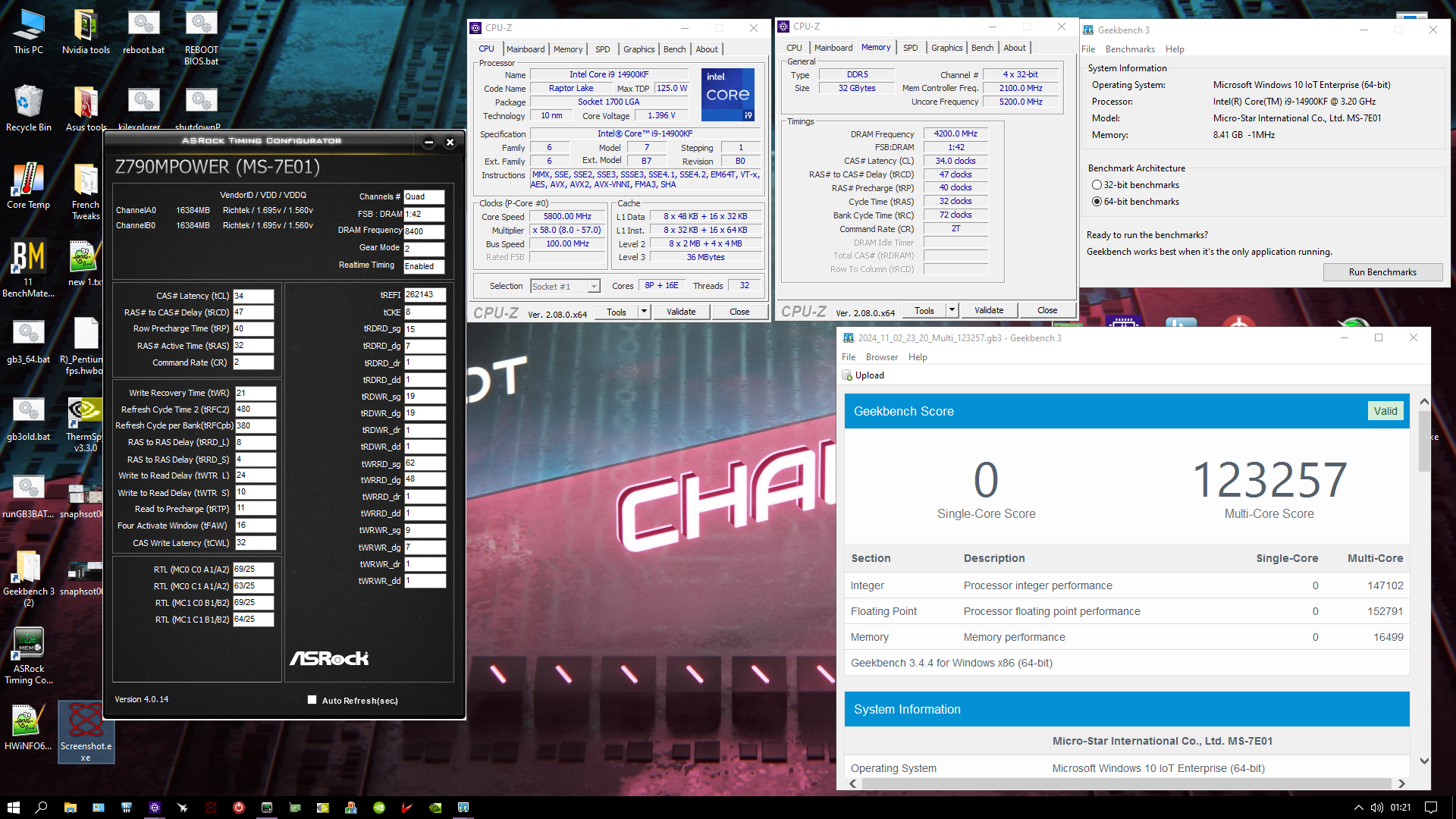Launch the reboot.bat desktop file
The image size is (1456, 819).
tap(143, 32)
